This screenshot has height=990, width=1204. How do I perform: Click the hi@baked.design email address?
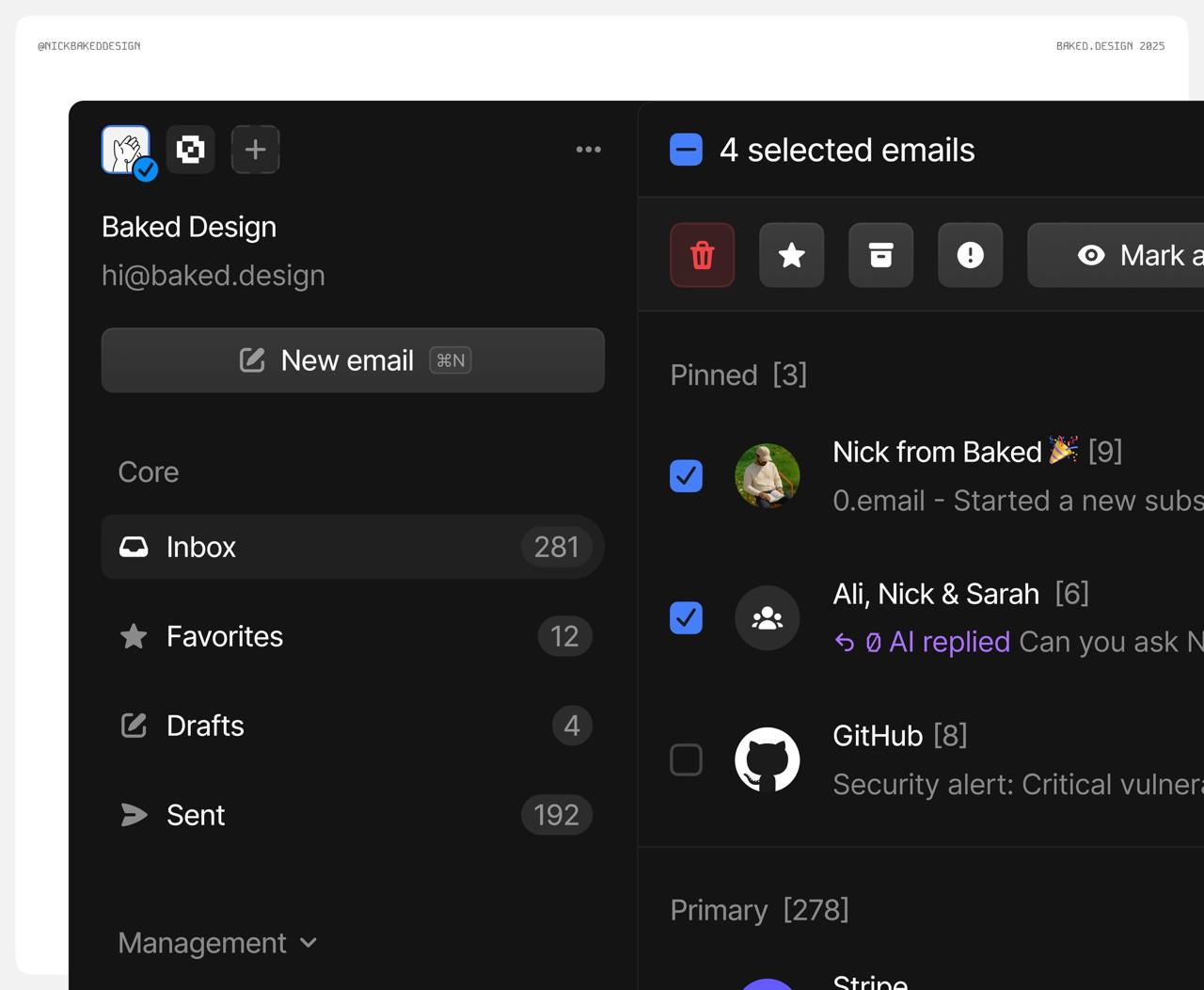click(214, 276)
